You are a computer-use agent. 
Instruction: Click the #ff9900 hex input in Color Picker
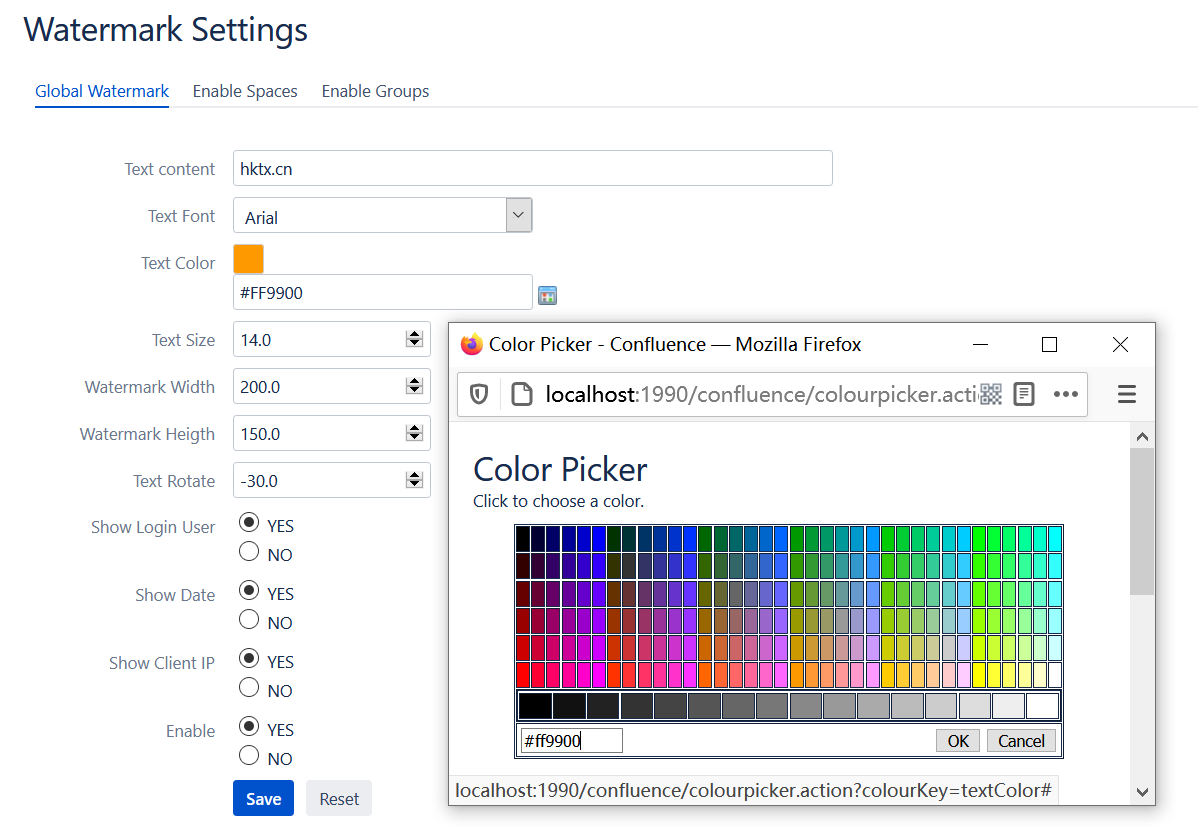[571, 741]
